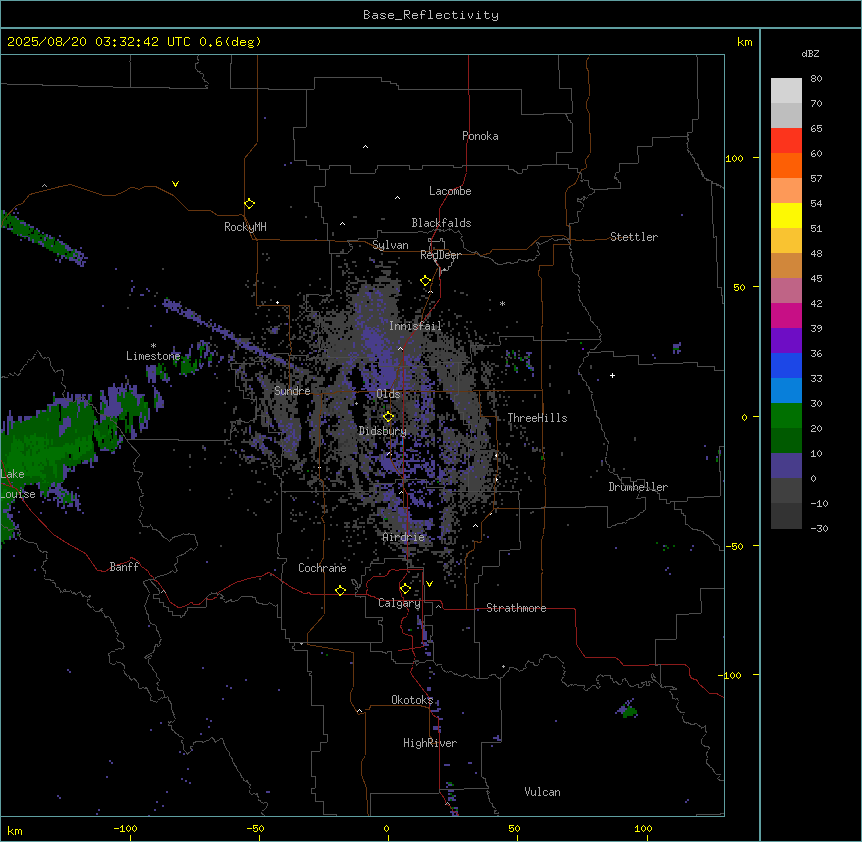Click the Drumheller city label
Screen dimensions: 862x842
pos(638,487)
